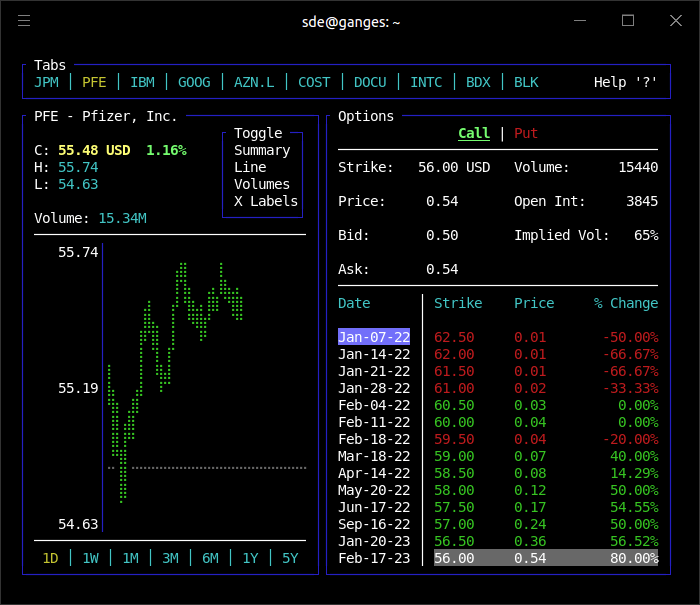Choose expiry date Feb-04-22
The image size is (700, 605).
pos(374,405)
